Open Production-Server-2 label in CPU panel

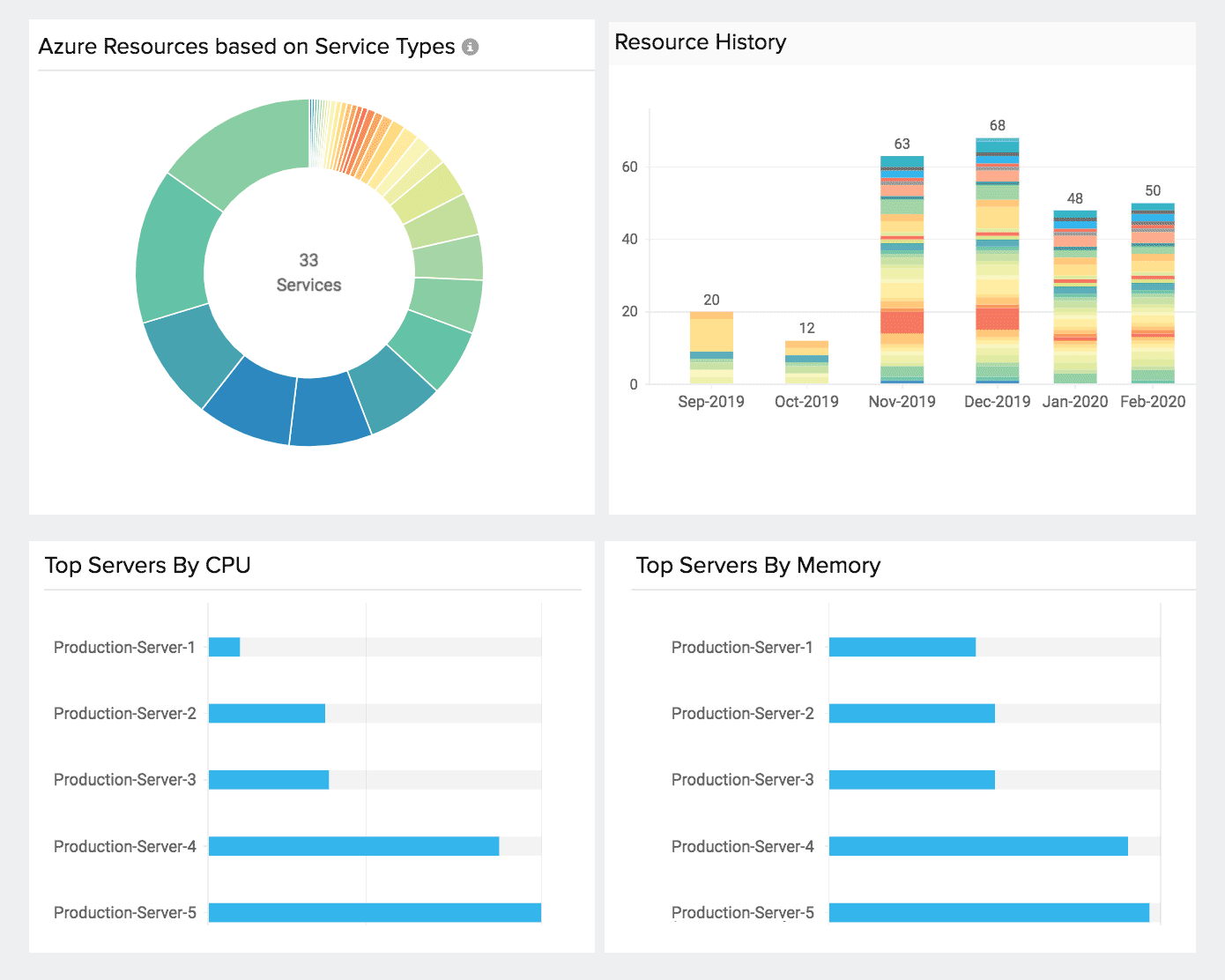coord(125,713)
